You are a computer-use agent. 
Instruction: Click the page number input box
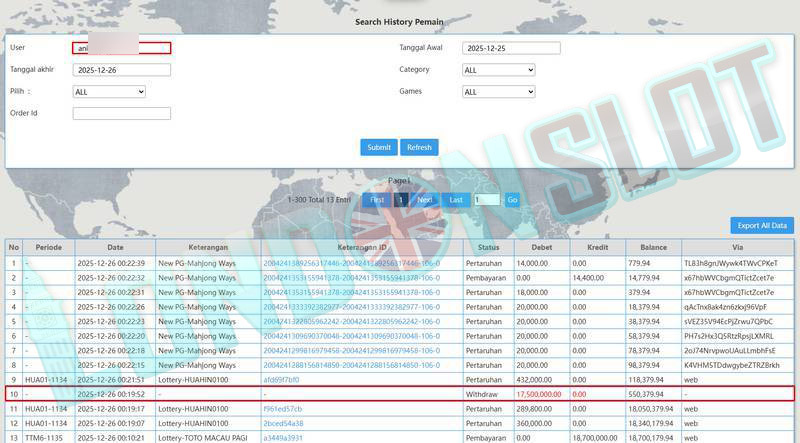click(486, 200)
